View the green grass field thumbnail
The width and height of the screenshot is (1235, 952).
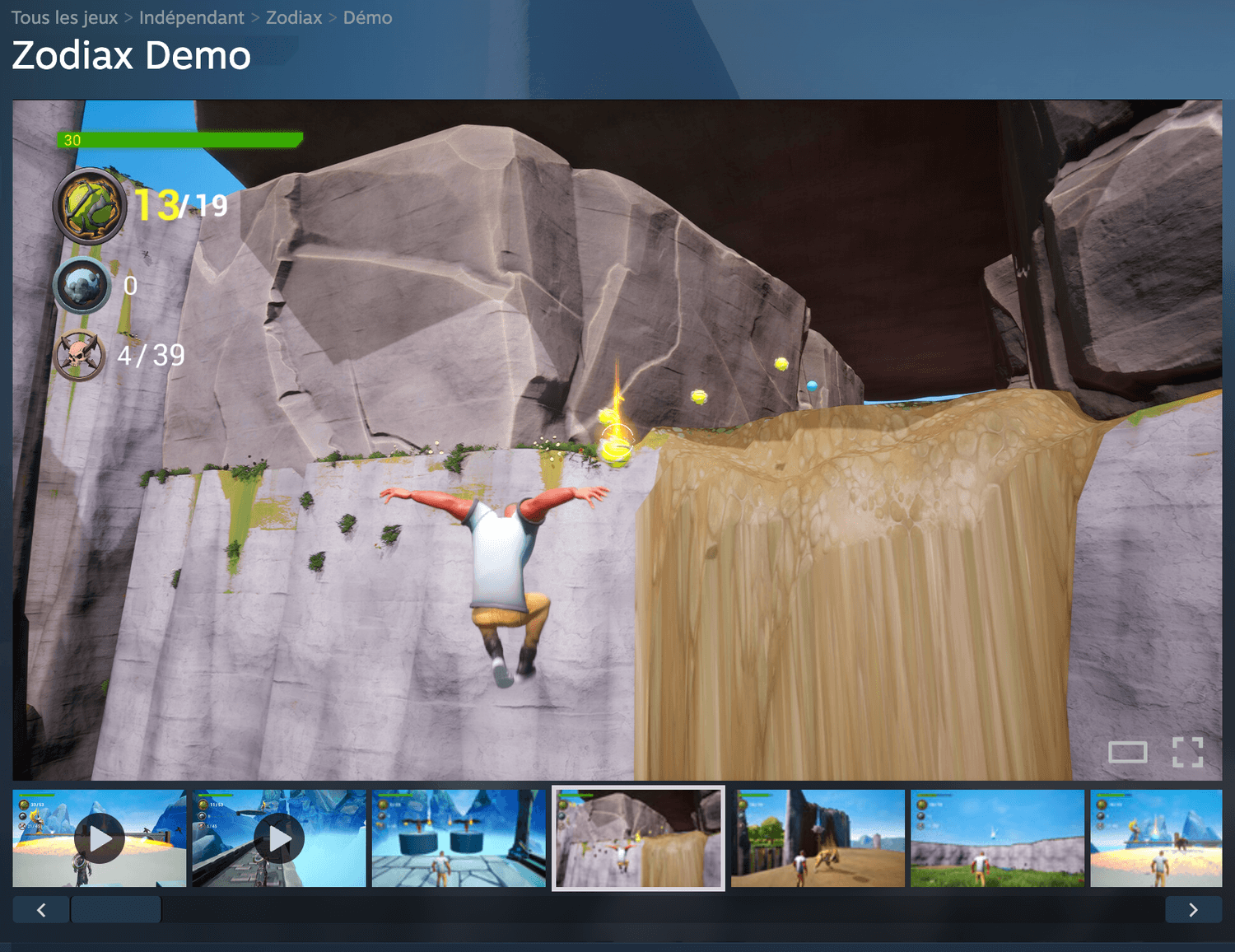tap(997, 838)
